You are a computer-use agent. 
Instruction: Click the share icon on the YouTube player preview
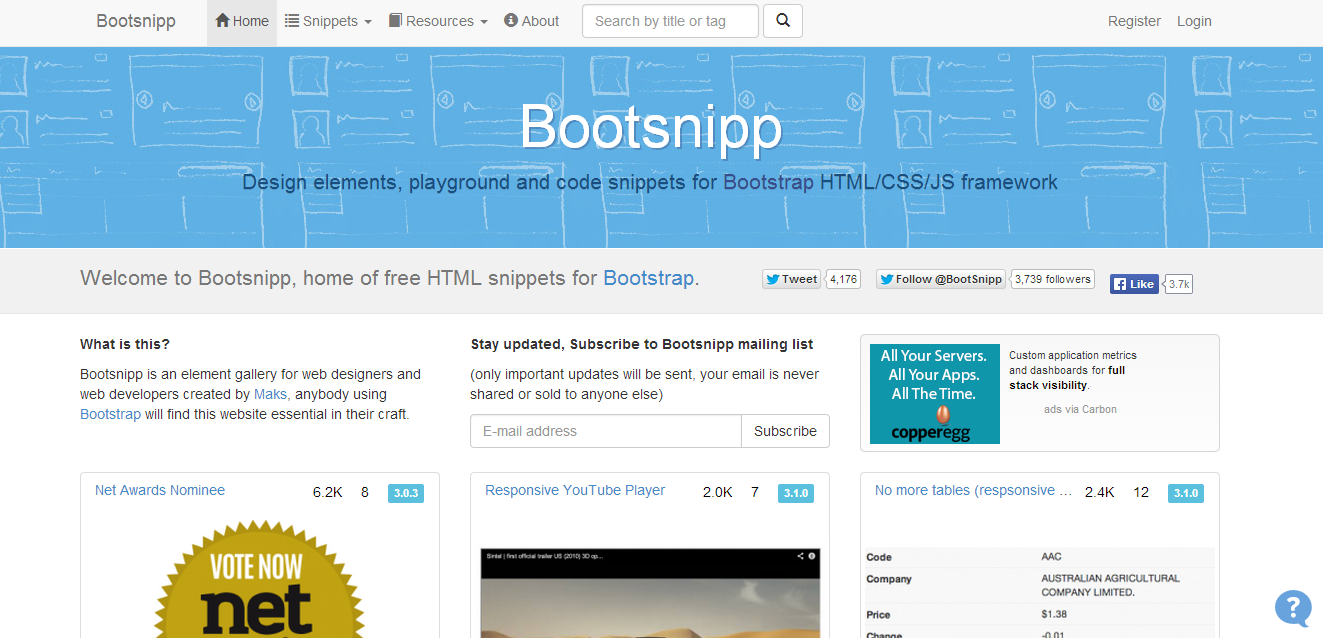point(800,555)
